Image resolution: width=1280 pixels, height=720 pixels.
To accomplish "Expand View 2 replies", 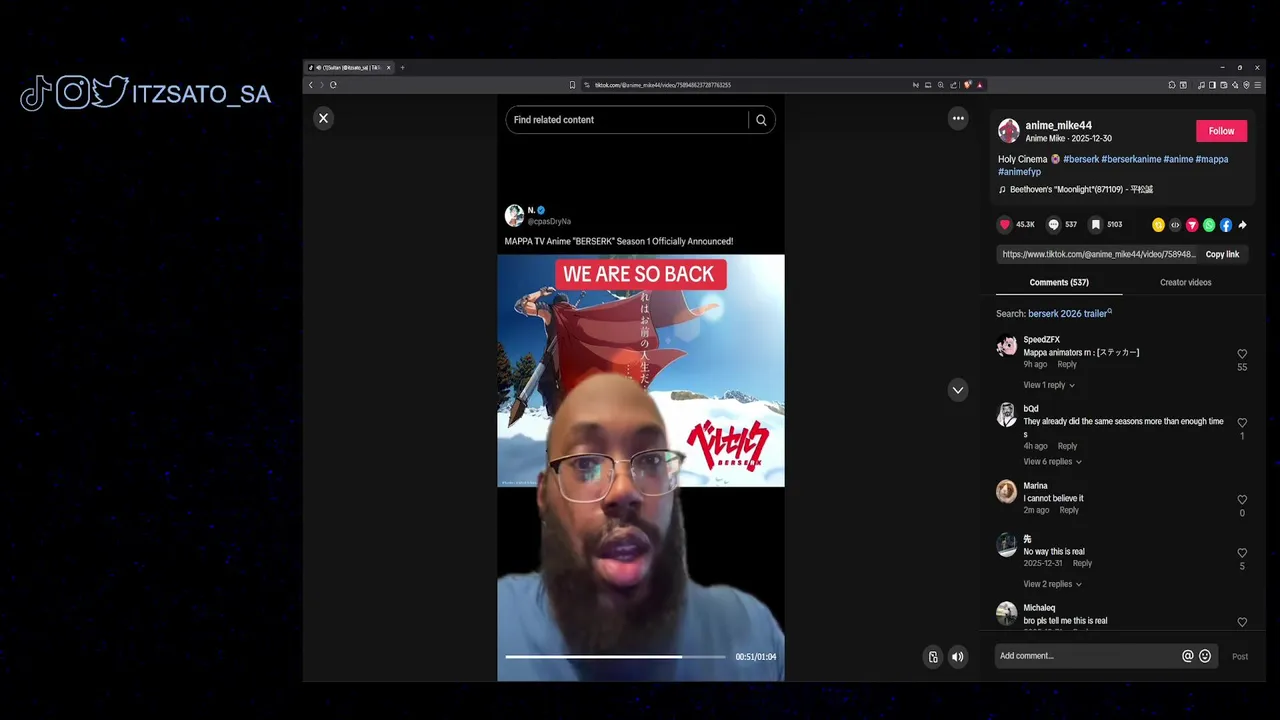I will [x=1052, y=584].
